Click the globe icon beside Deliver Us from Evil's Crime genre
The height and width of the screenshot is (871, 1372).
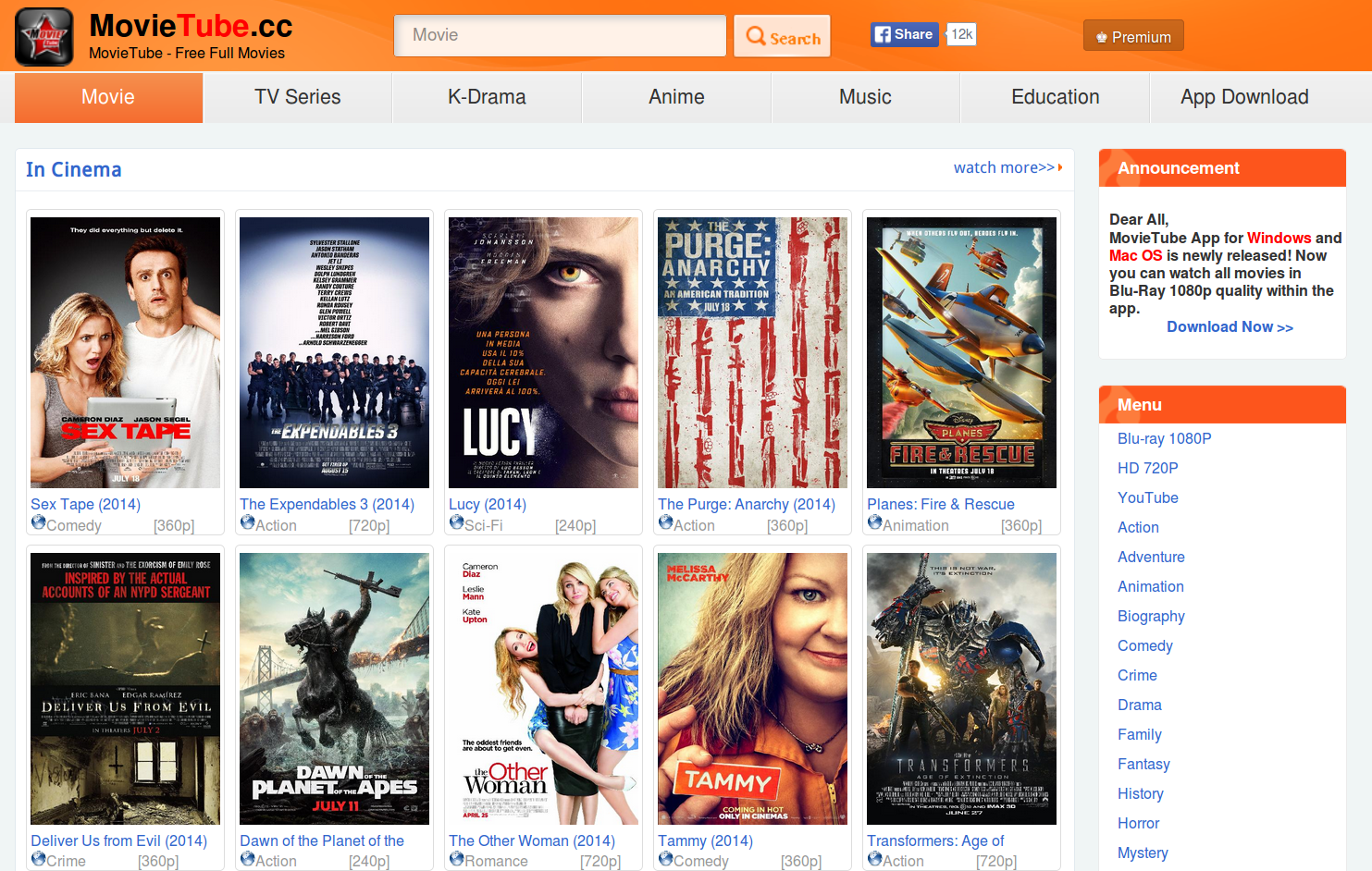coord(39,858)
